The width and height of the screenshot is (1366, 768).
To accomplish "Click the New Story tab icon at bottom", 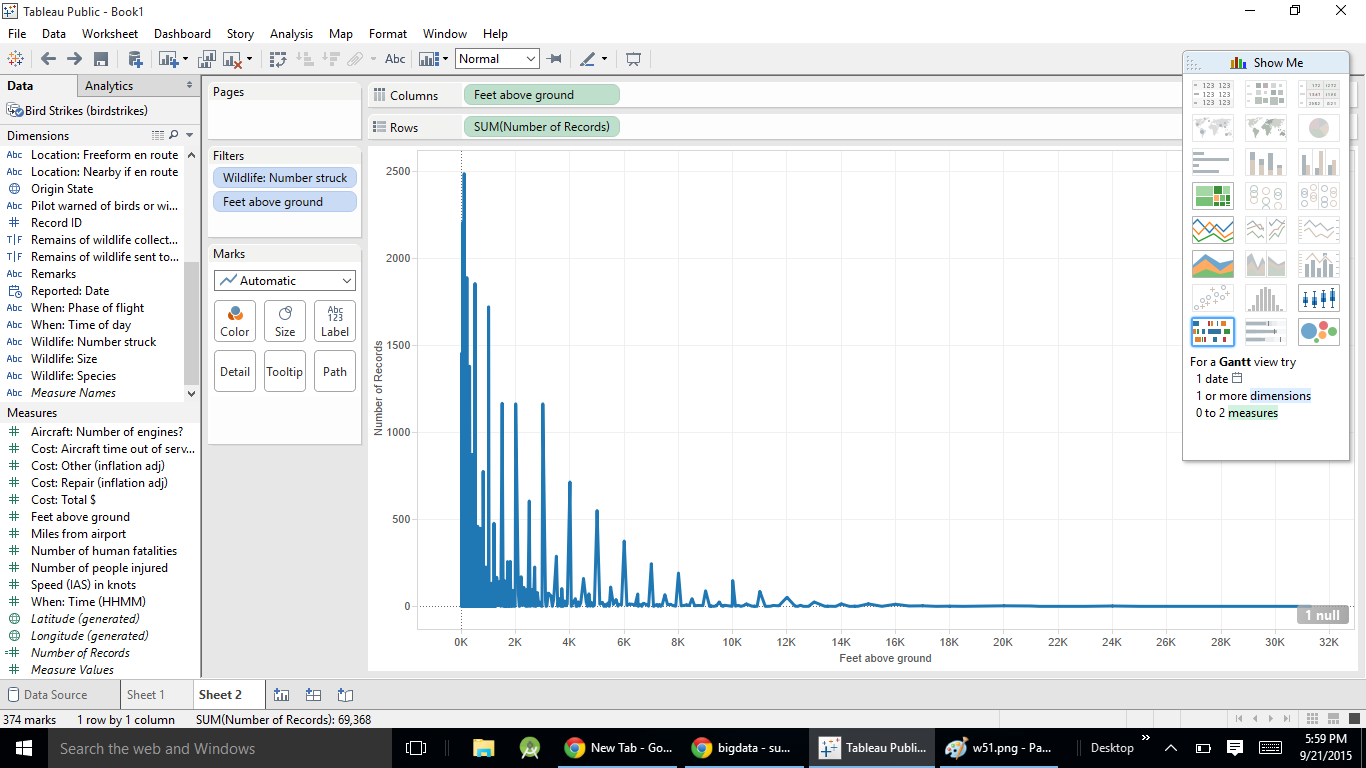I will pyautogui.click(x=345, y=695).
